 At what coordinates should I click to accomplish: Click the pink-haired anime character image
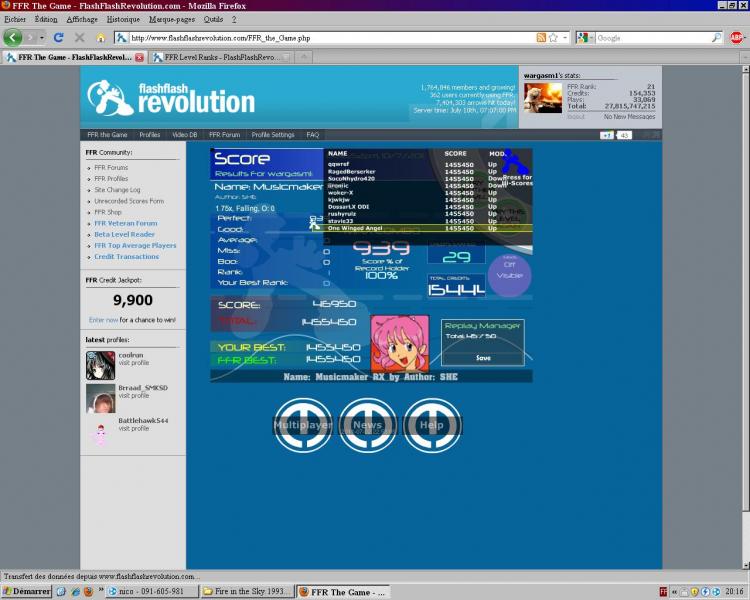coord(400,342)
